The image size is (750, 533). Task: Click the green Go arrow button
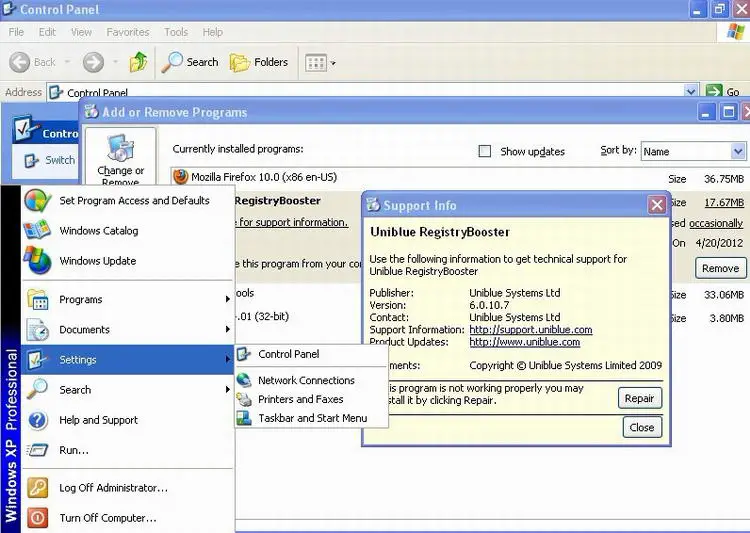point(714,91)
